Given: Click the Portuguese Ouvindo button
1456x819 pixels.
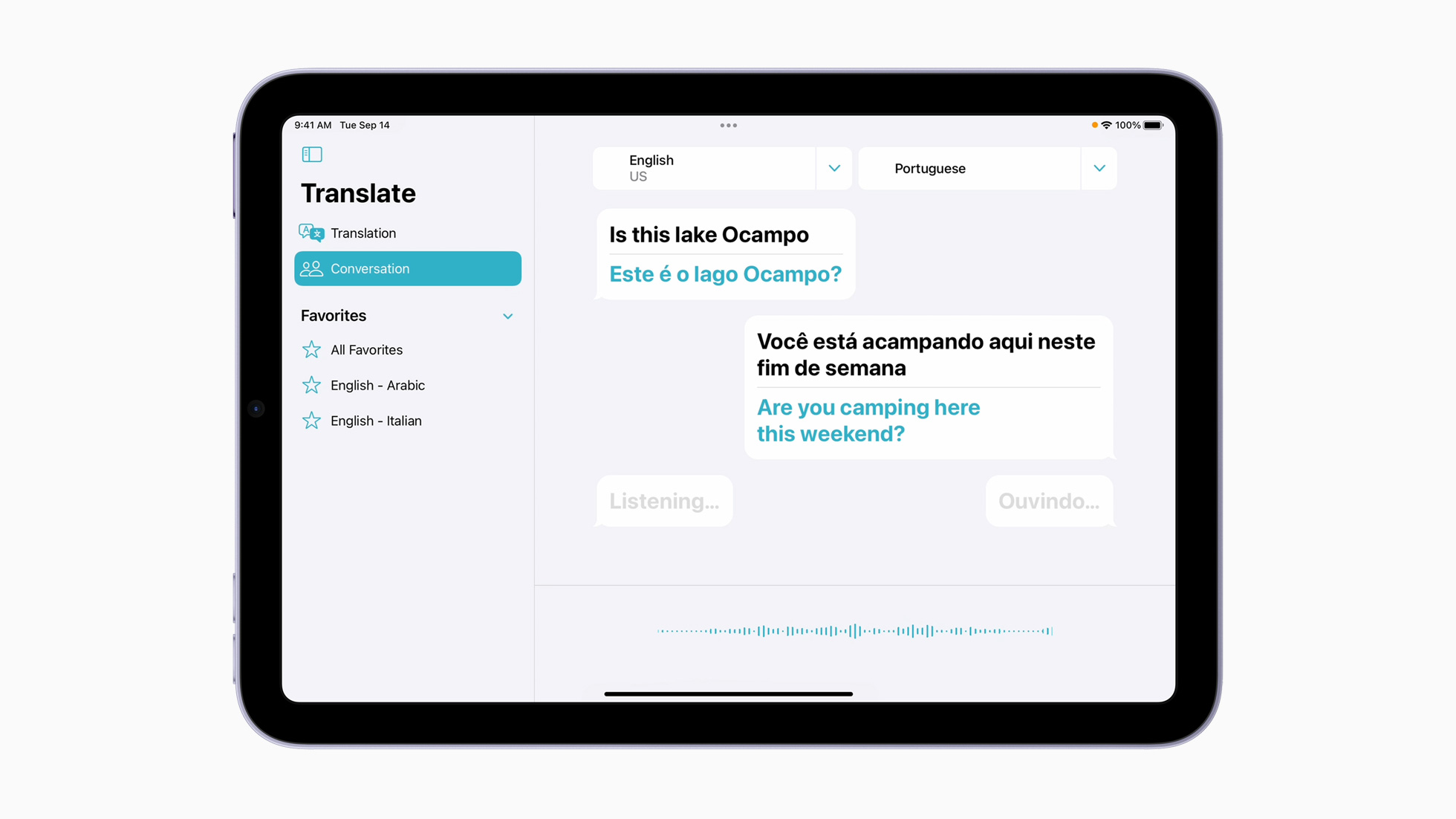Looking at the screenshot, I should tap(1048, 501).
